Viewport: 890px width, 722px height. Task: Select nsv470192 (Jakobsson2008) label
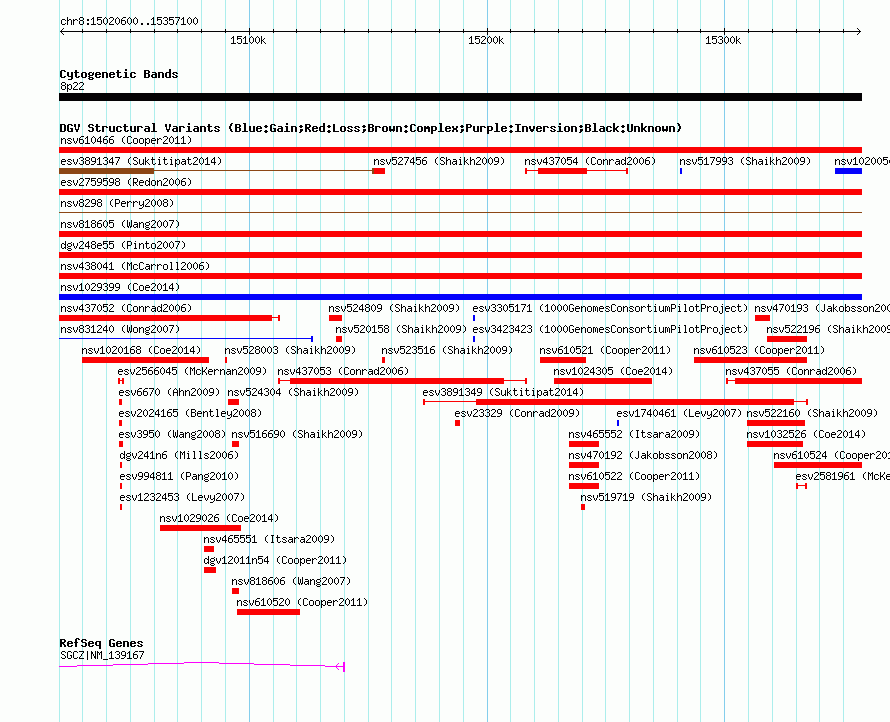(x=643, y=455)
